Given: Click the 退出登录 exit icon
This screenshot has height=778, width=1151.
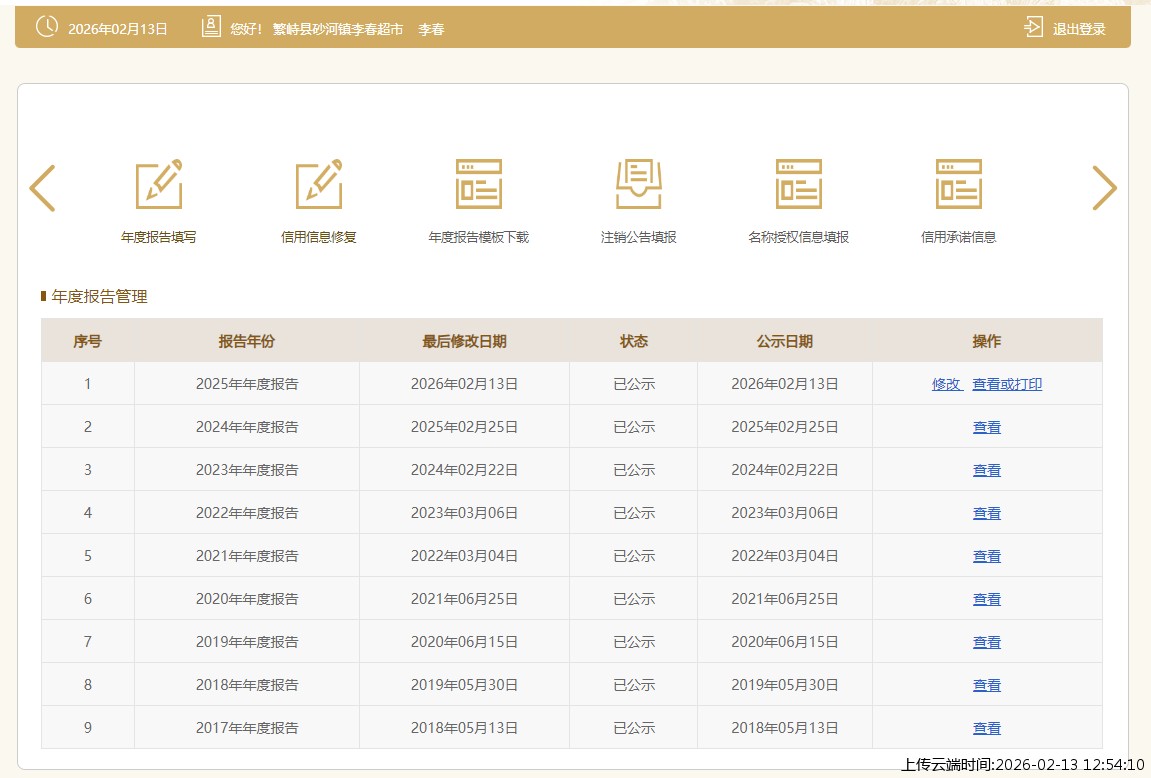Looking at the screenshot, I should pos(1034,28).
